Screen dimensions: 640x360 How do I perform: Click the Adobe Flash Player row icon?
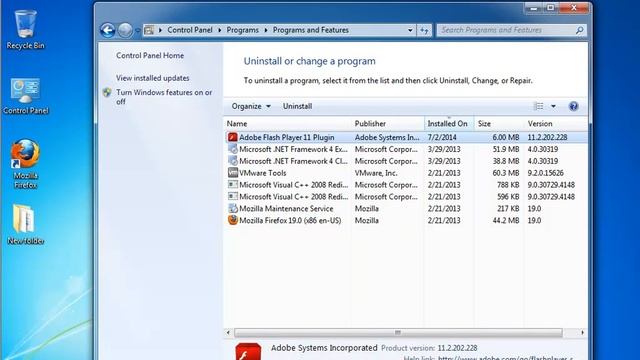click(x=233, y=137)
